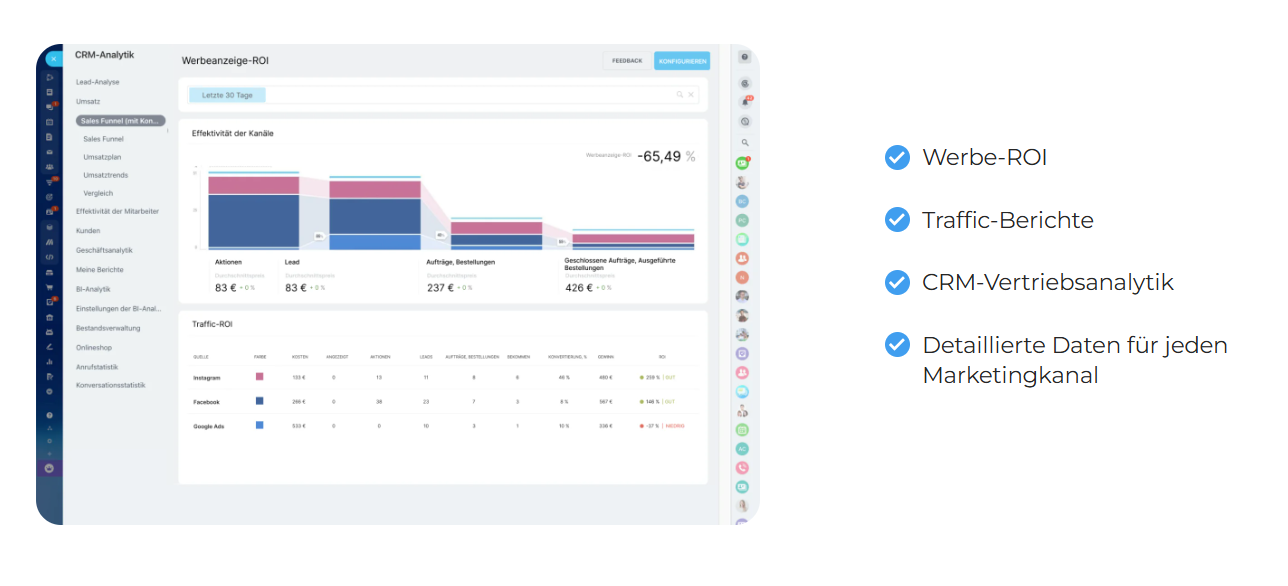Viewport: 1288px width, 586px height.
Task: Click inside the search filter input field
Action: [x=450, y=93]
